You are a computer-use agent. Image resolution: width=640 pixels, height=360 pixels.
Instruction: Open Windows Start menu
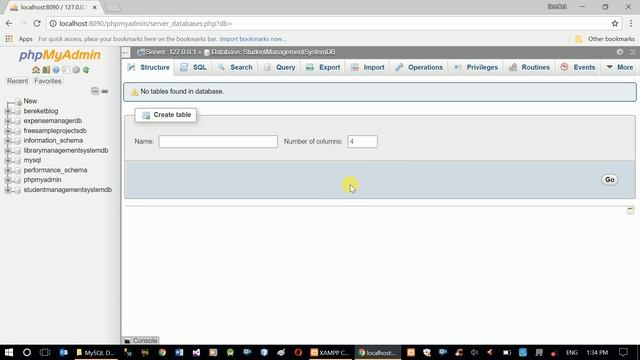point(9,352)
